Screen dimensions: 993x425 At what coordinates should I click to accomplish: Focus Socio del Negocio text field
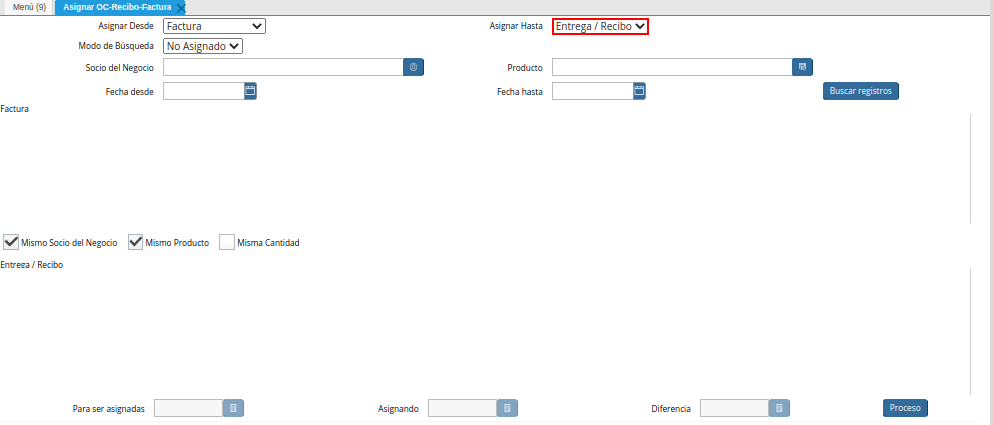coord(284,67)
